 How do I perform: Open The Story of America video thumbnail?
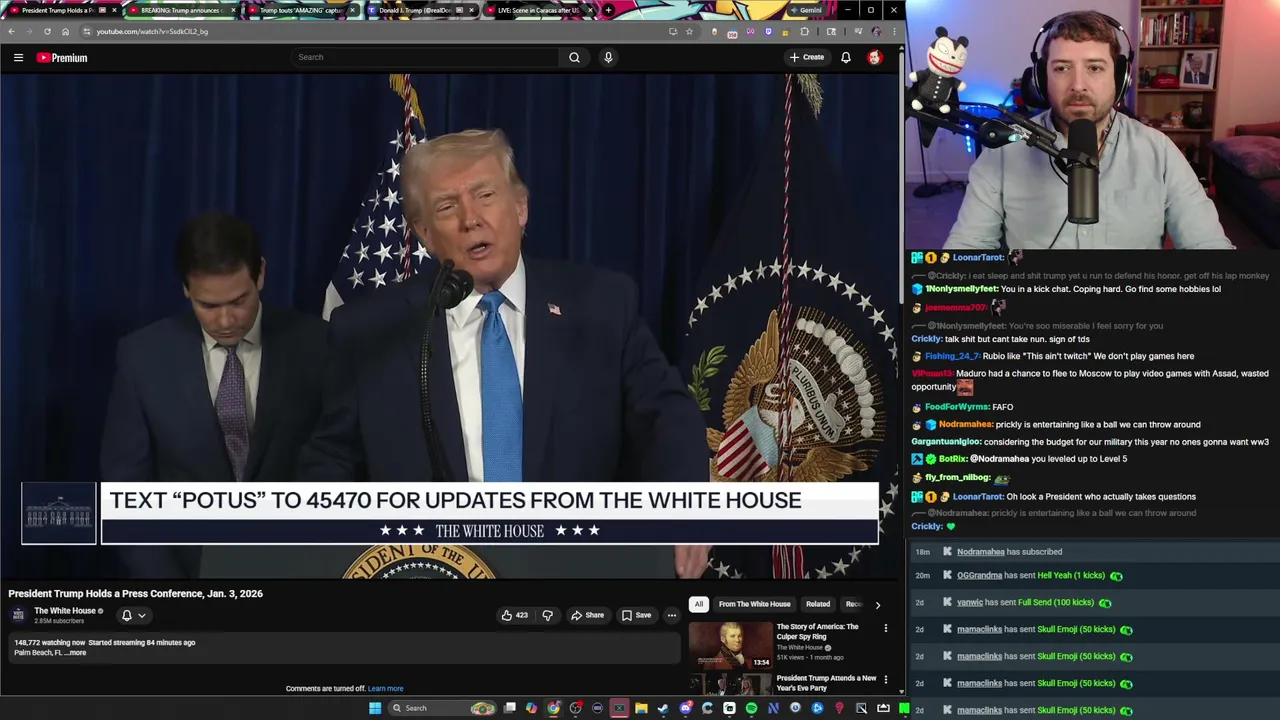click(x=730, y=645)
